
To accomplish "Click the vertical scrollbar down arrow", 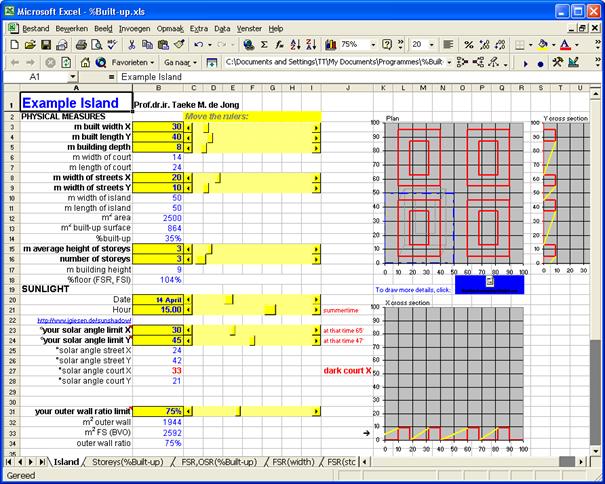I will 596,450.
